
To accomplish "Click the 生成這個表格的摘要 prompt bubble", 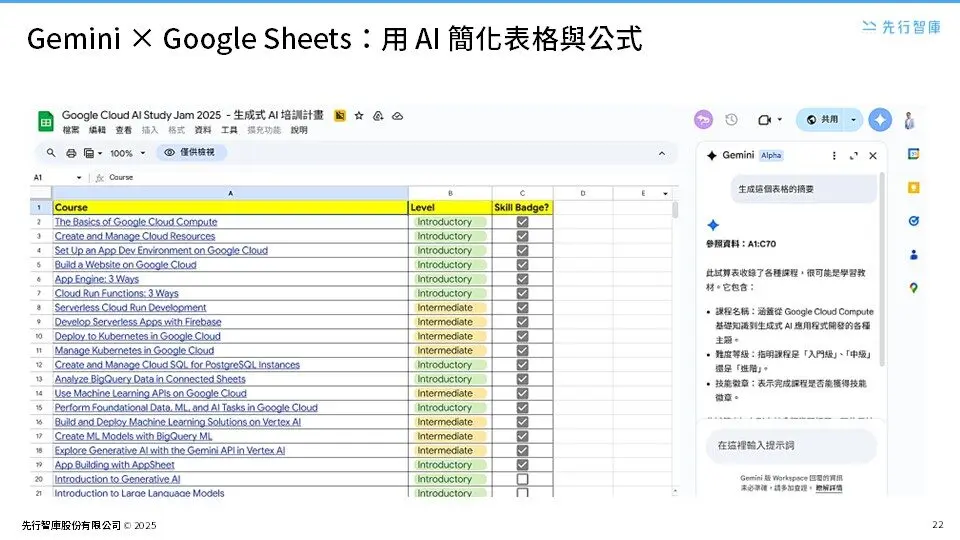I will pyautogui.click(x=804, y=189).
